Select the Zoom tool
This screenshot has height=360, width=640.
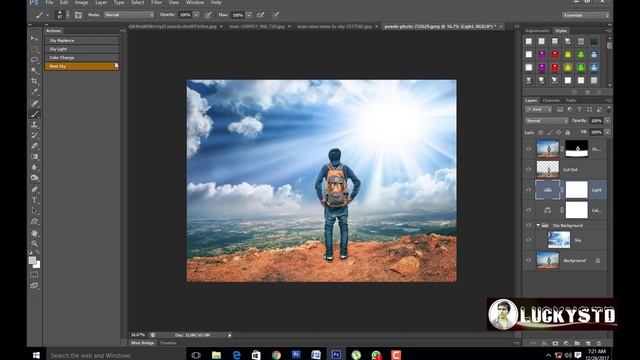(x=34, y=244)
